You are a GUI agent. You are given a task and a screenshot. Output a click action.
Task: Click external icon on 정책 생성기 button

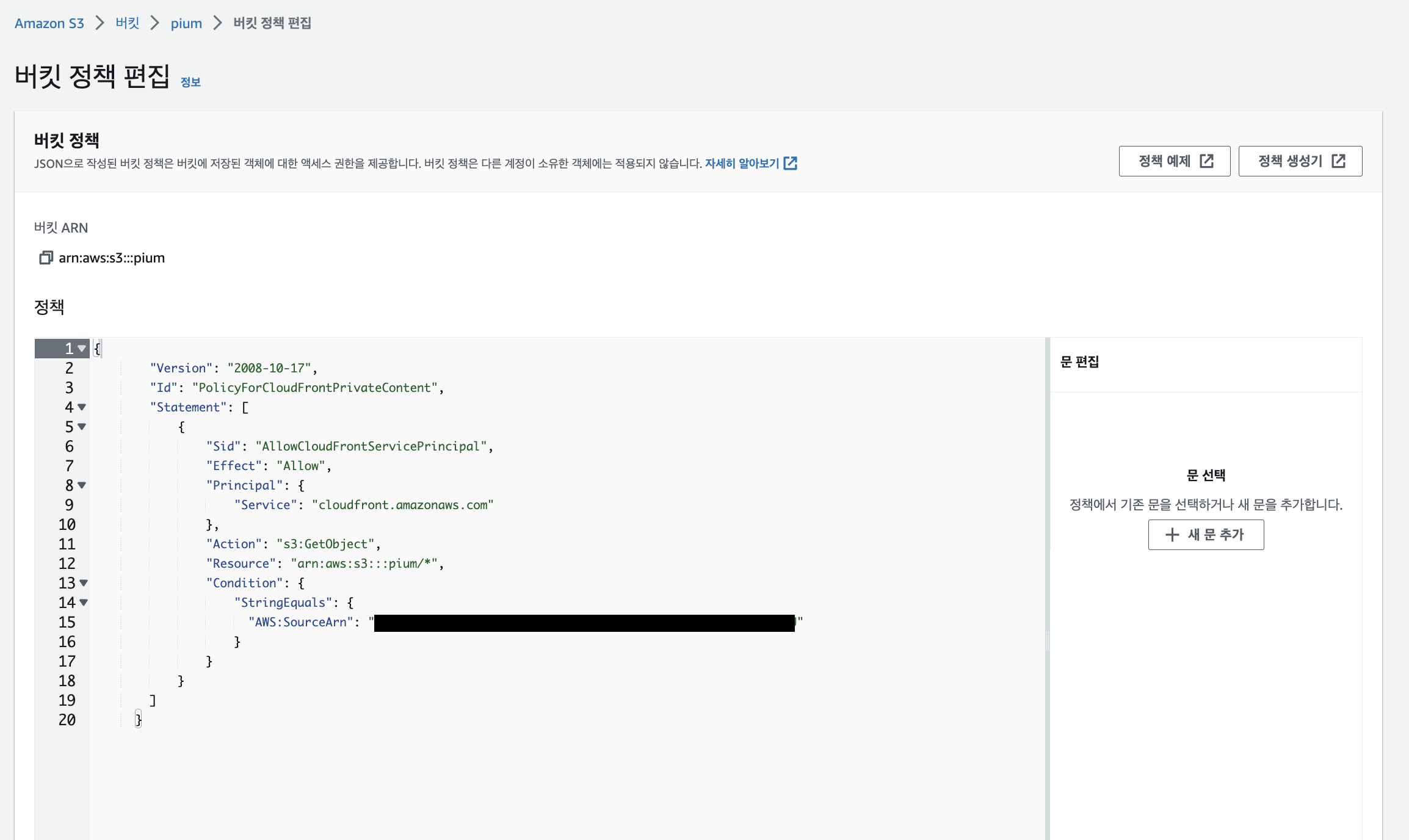pos(1339,161)
